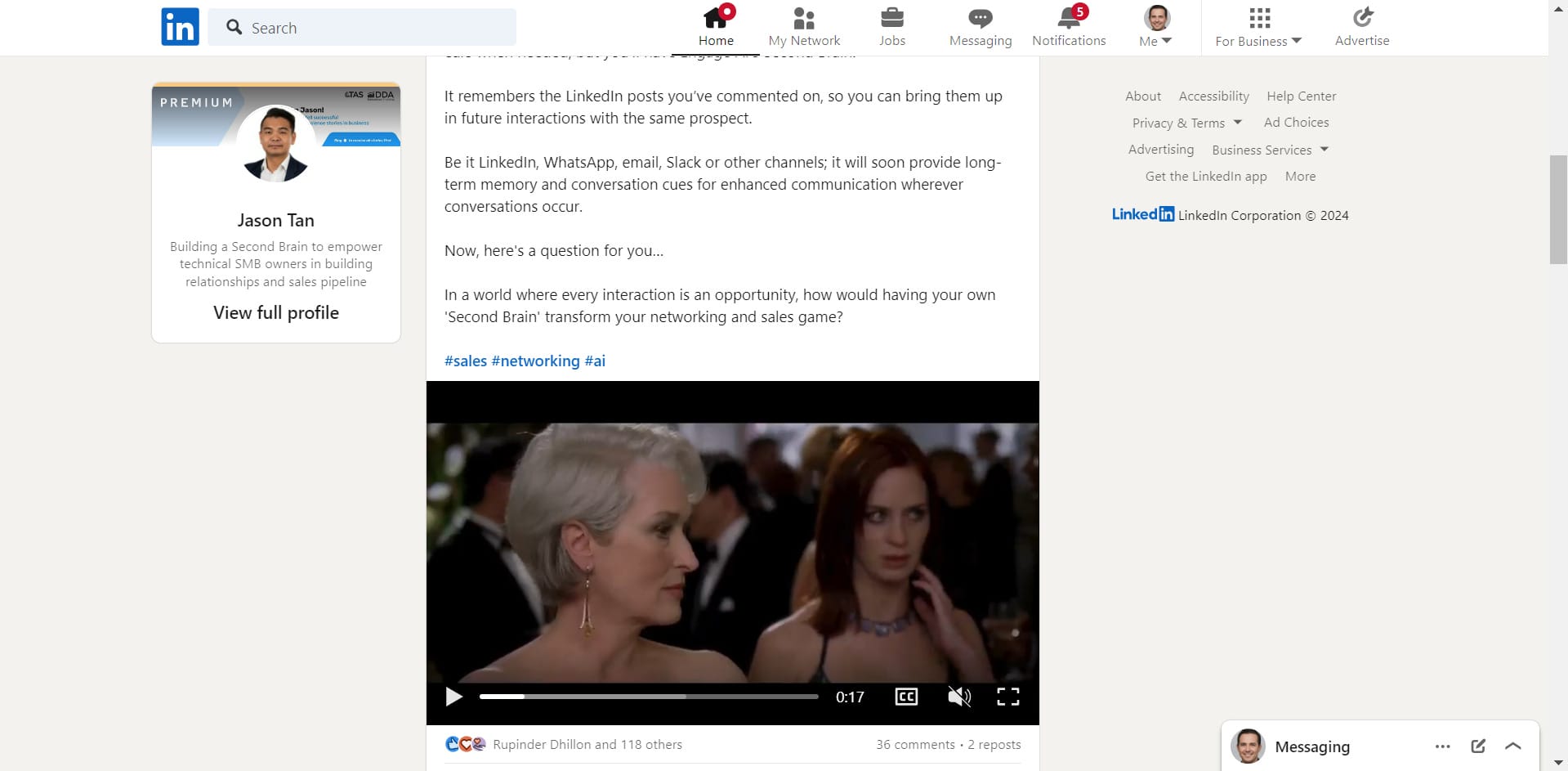Open the #ai hashtag
This screenshot has width=1568, height=771.
click(x=595, y=361)
